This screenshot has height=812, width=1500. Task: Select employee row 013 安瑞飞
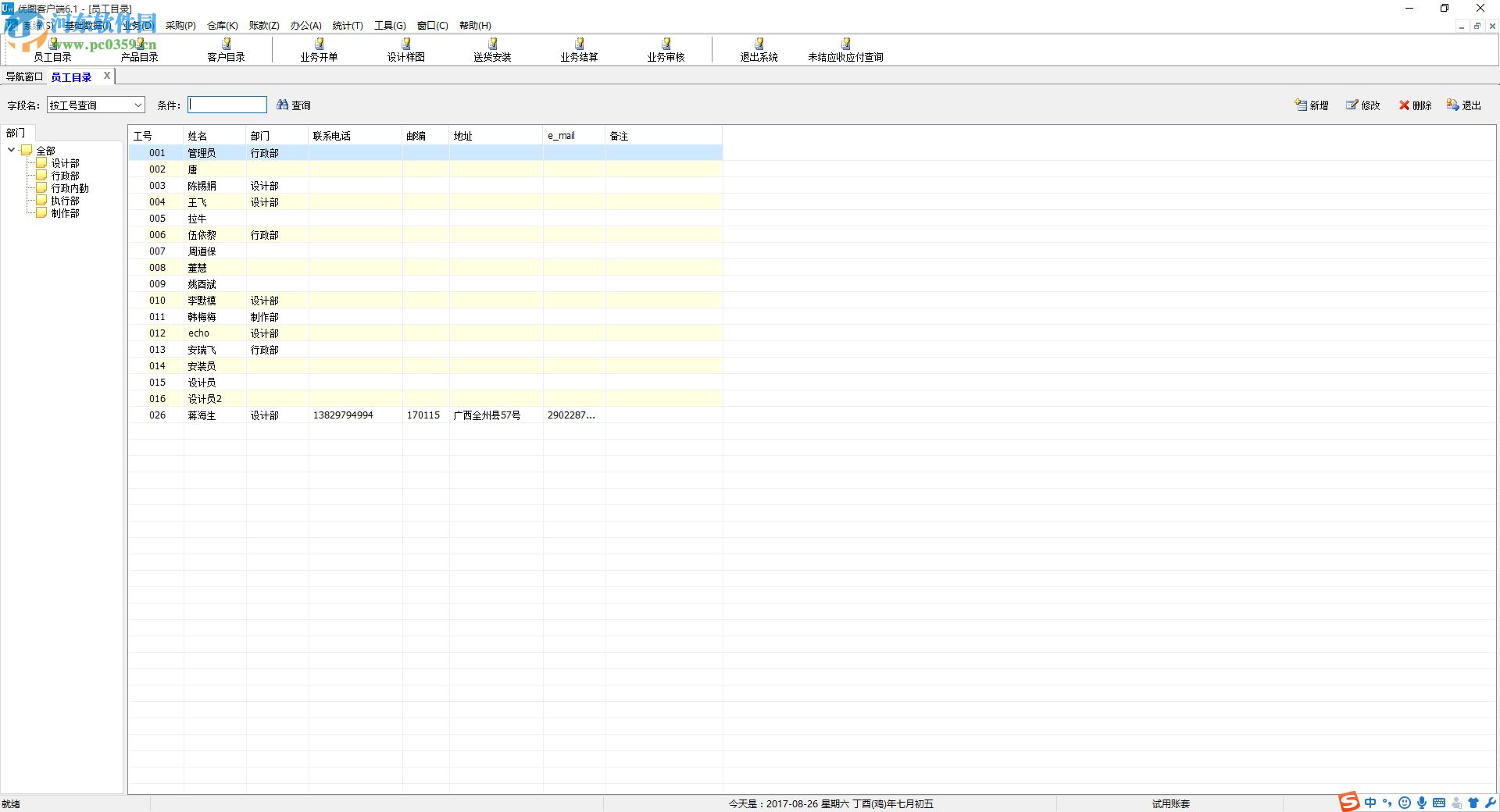click(x=426, y=350)
